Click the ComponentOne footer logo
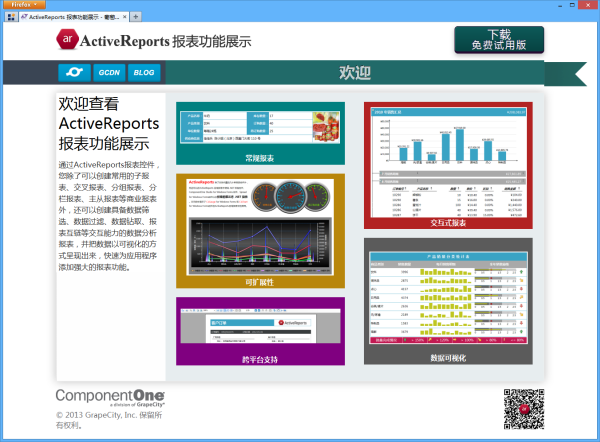 coord(110,398)
